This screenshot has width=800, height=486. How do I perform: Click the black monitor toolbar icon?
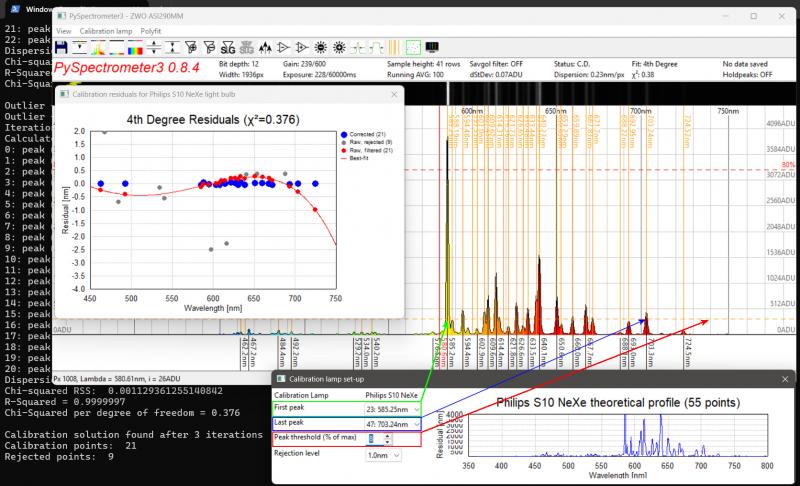(433, 47)
